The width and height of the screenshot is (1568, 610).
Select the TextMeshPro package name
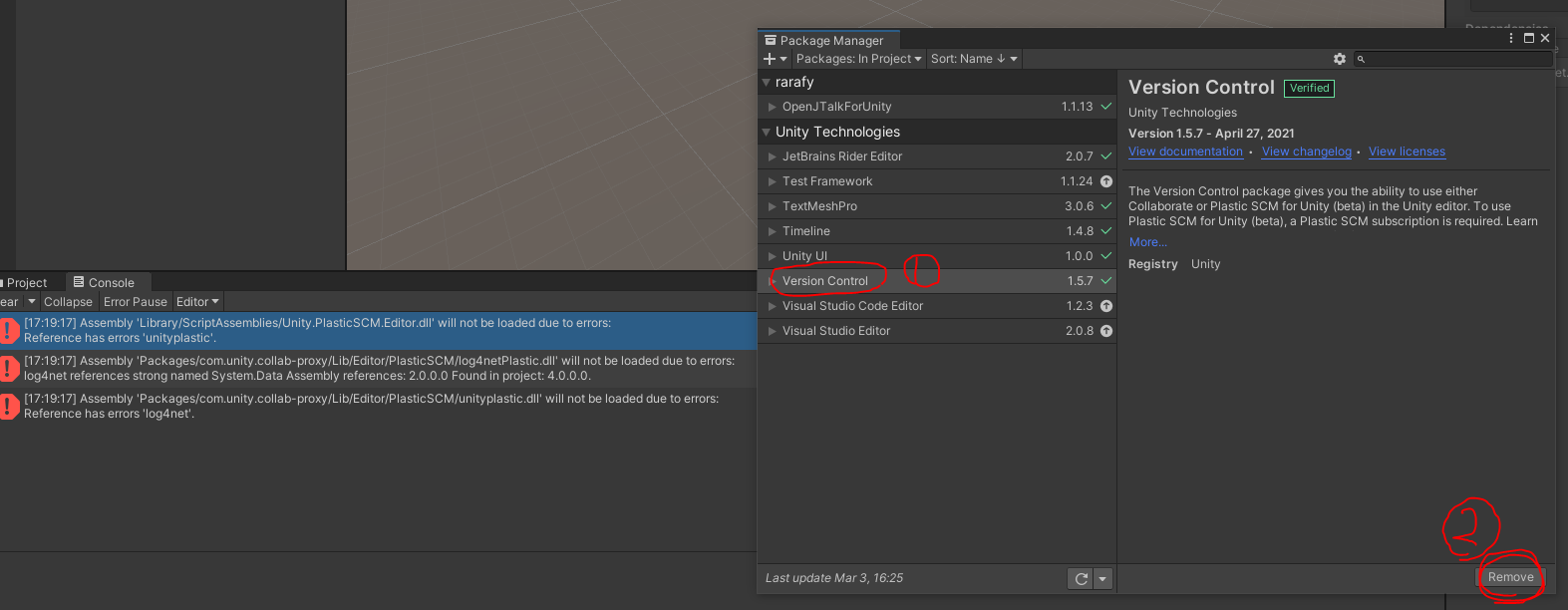[819, 206]
